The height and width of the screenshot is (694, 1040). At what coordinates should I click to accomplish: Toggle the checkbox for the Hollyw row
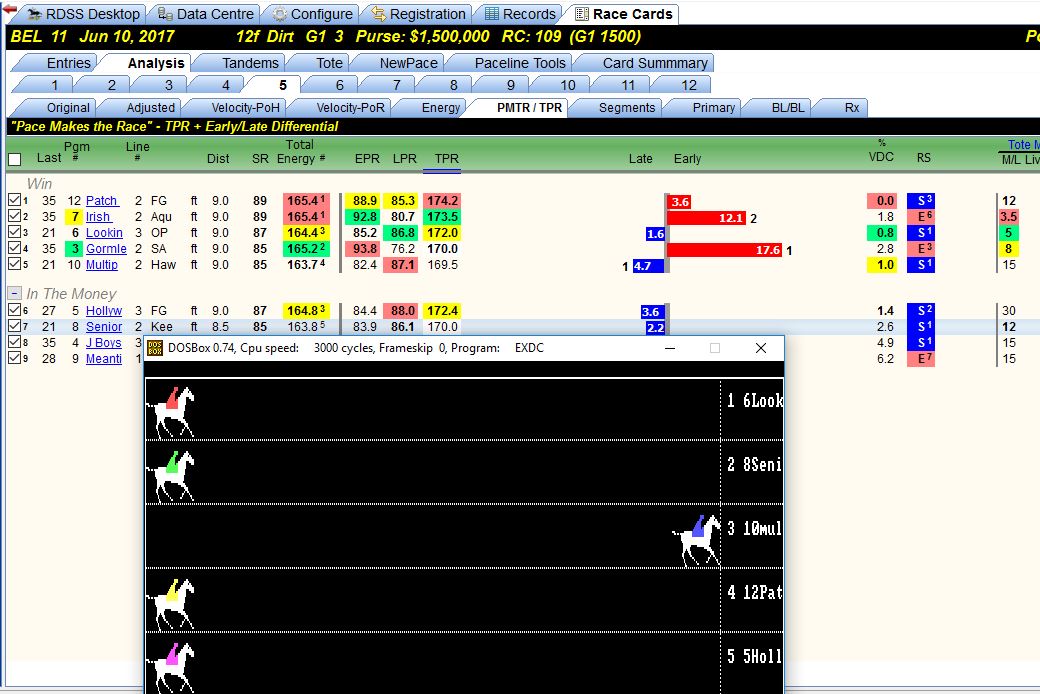[x=14, y=310]
